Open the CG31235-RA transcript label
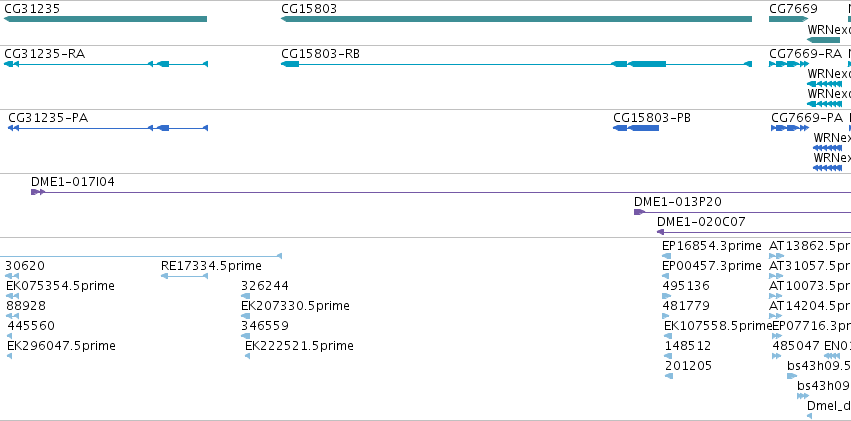This screenshot has height=421, width=851. click(x=45, y=54)
